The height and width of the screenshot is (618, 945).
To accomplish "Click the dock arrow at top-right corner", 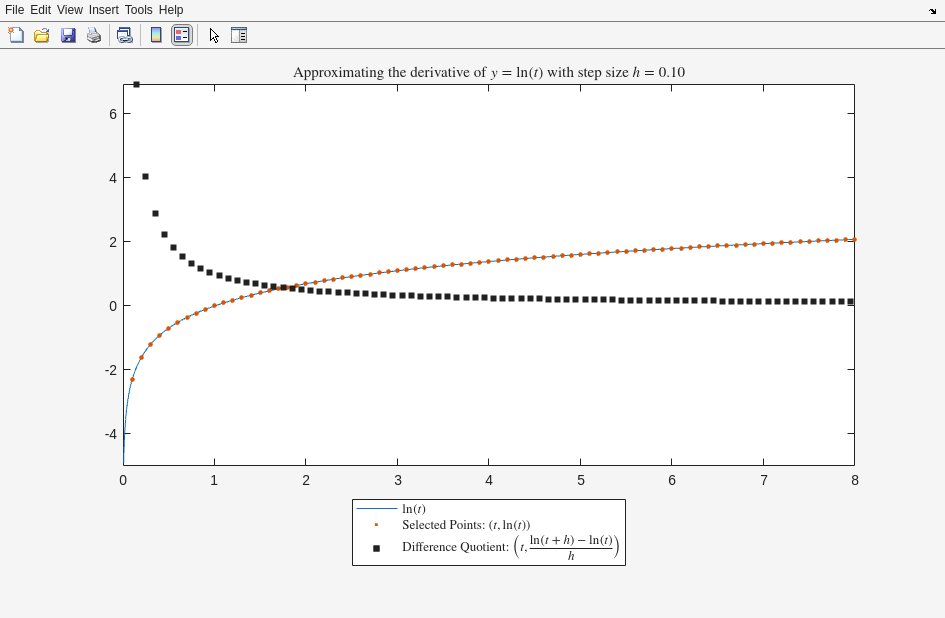I will pos(932,11).
